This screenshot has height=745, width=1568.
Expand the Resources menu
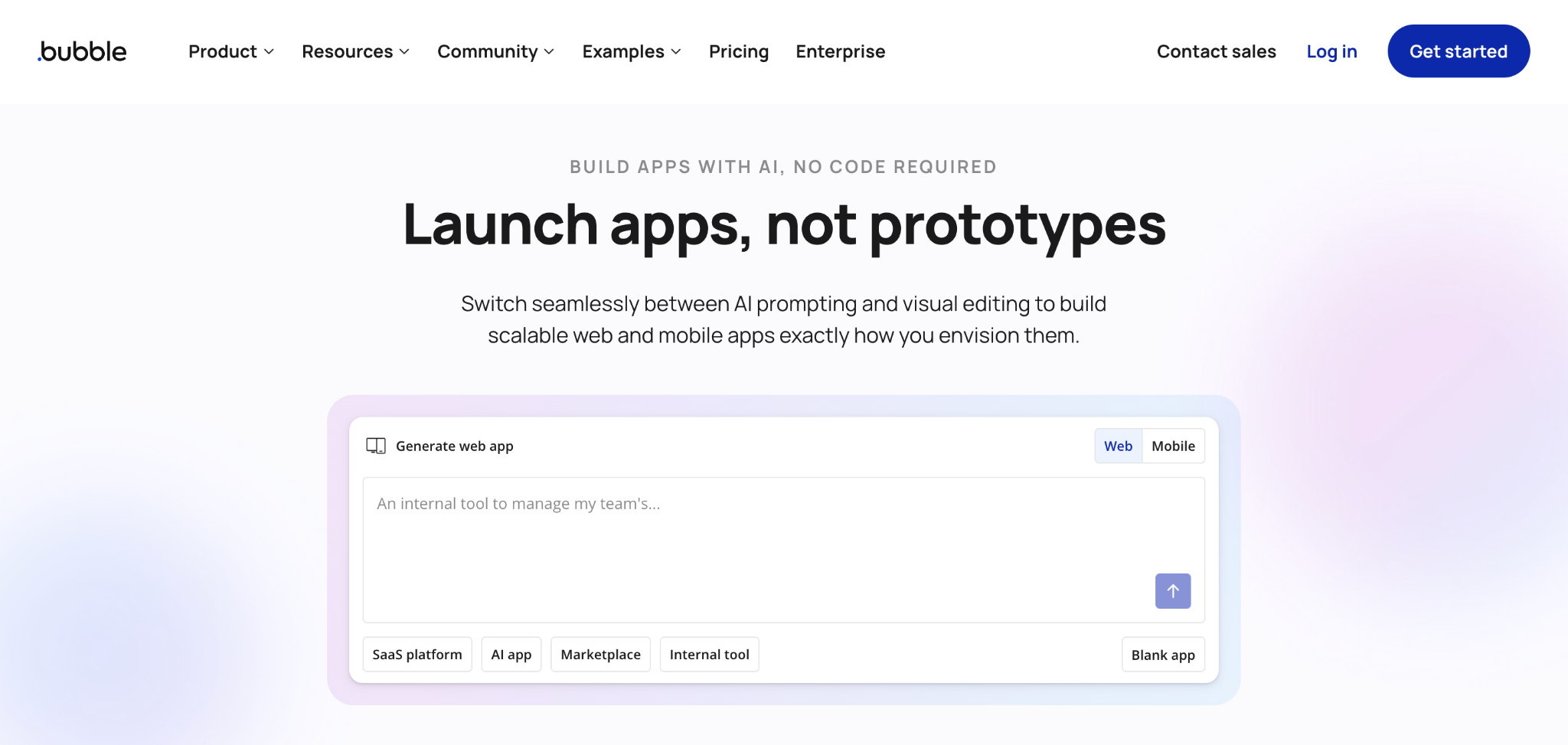(x=356, y=51)
